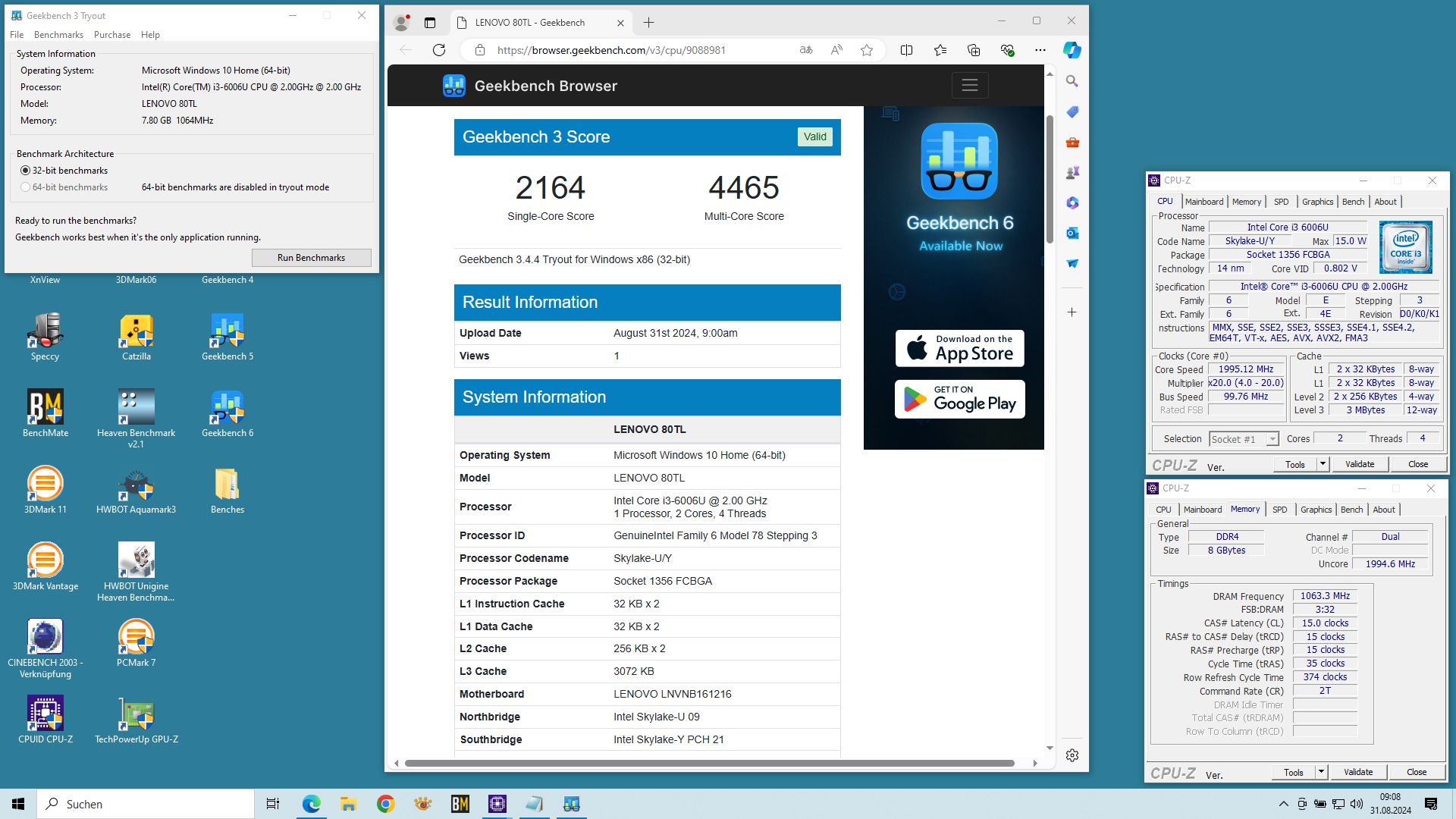The width and height of the screenshot is (1456, 819).
Task: Click browser vertical scrollbar thumb
Action: coord(1050,179)
